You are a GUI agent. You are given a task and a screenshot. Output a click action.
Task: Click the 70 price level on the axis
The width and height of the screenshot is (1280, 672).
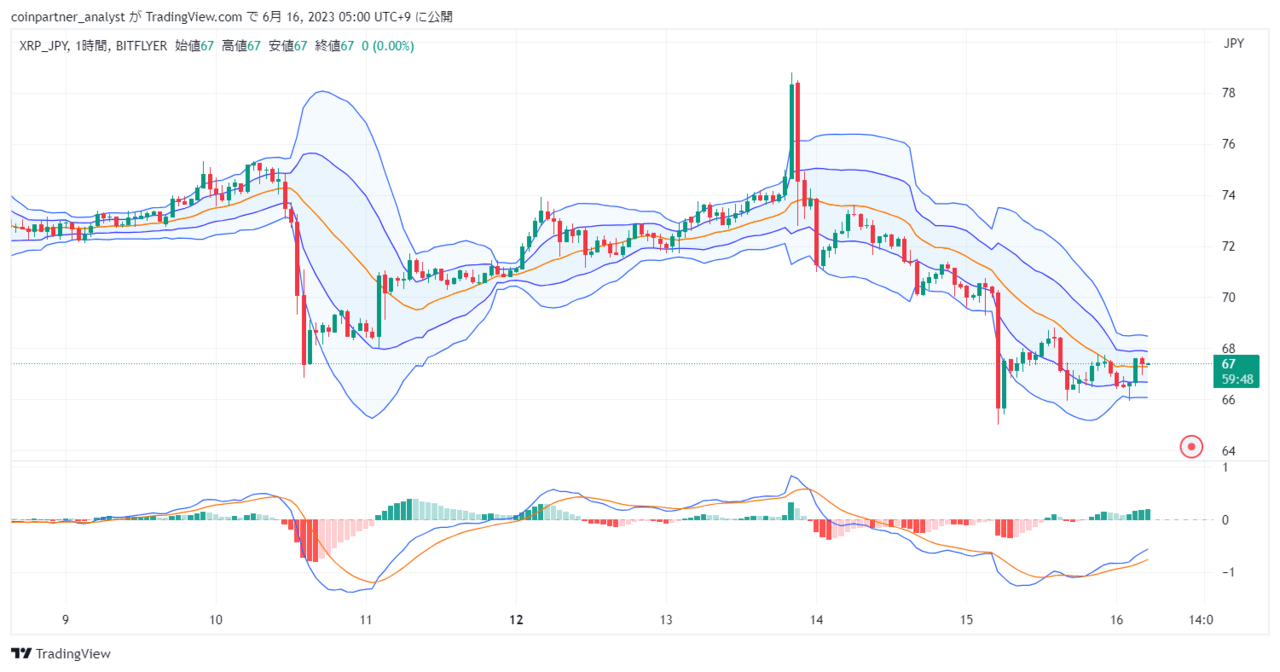1229,297
